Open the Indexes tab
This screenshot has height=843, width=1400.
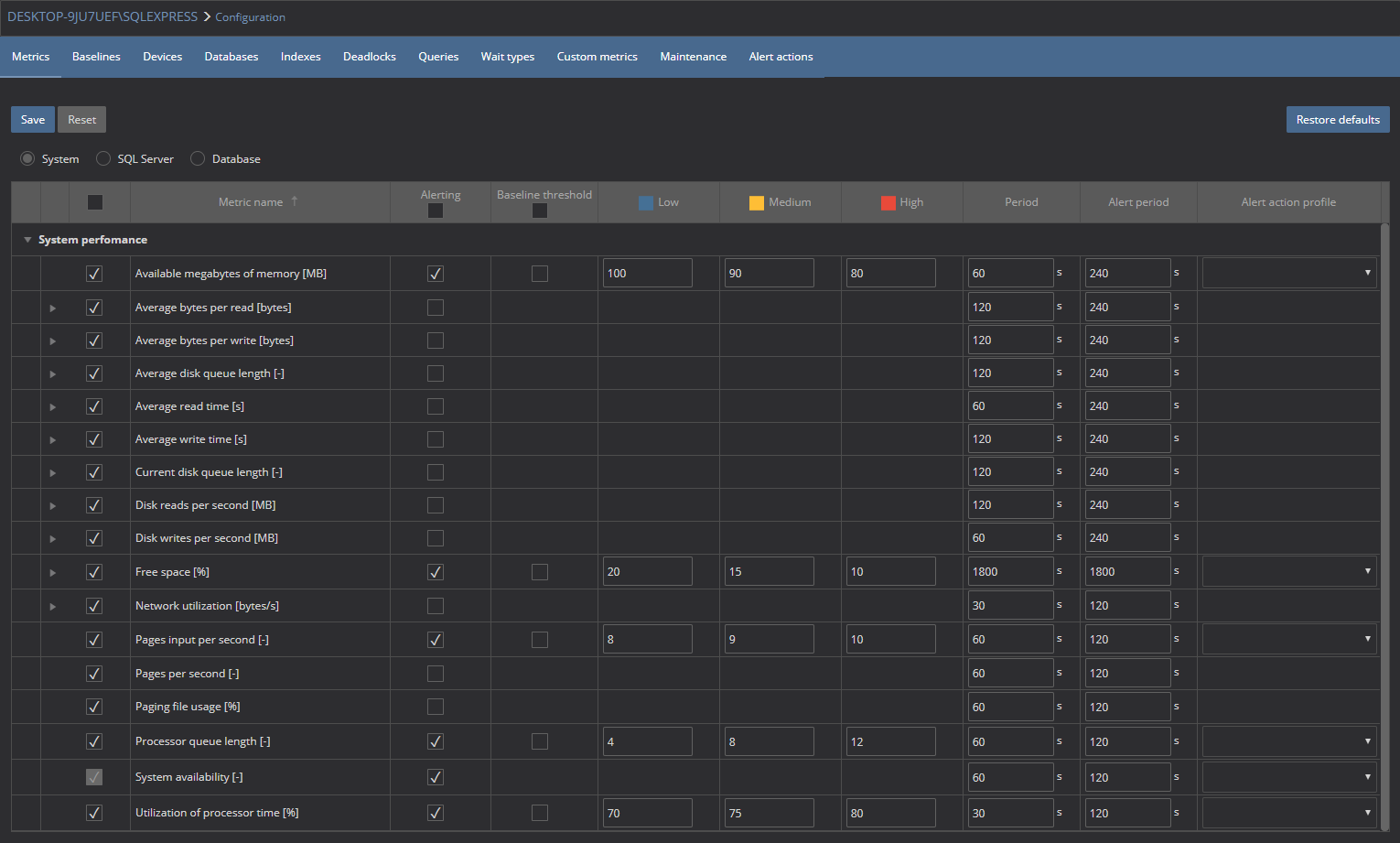click(301, 57)
